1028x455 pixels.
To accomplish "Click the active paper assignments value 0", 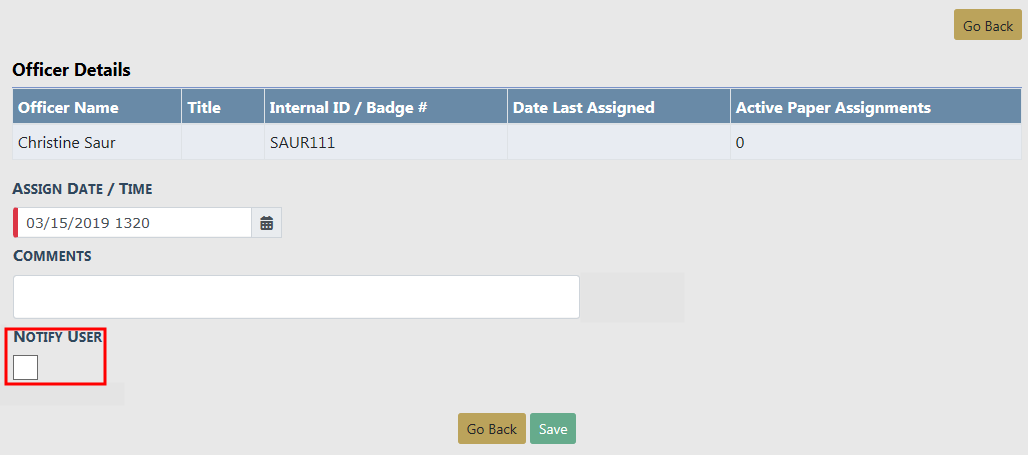I will coord(740,143).
